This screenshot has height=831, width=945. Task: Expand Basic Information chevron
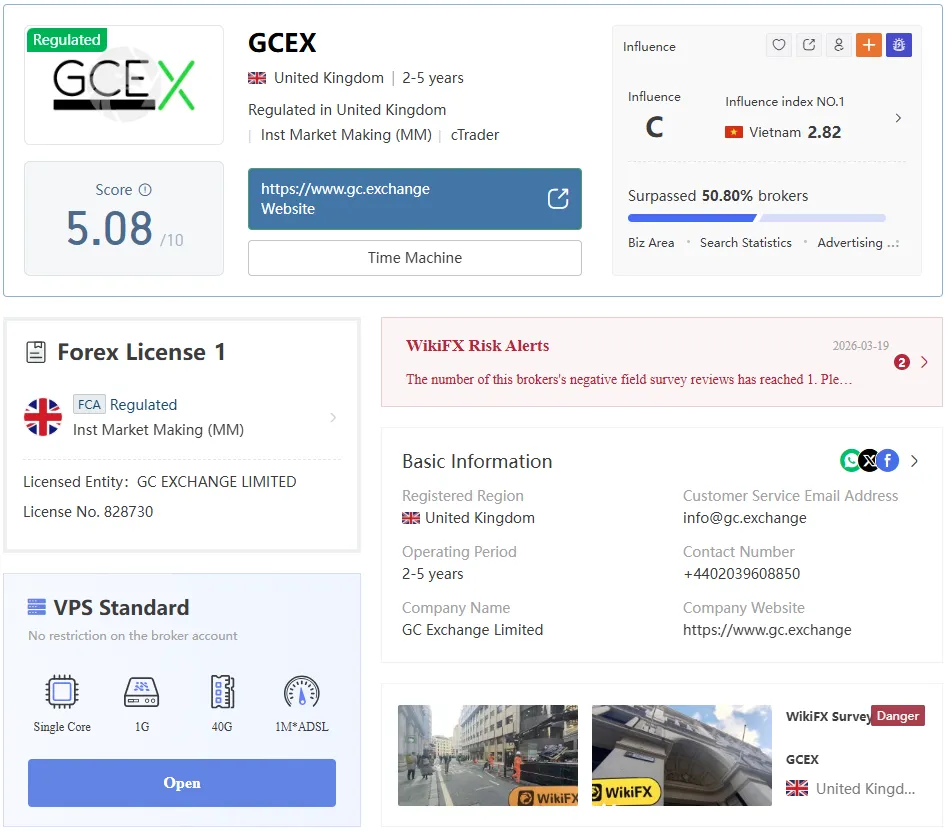pyautogui.click(x=914, y=461)
